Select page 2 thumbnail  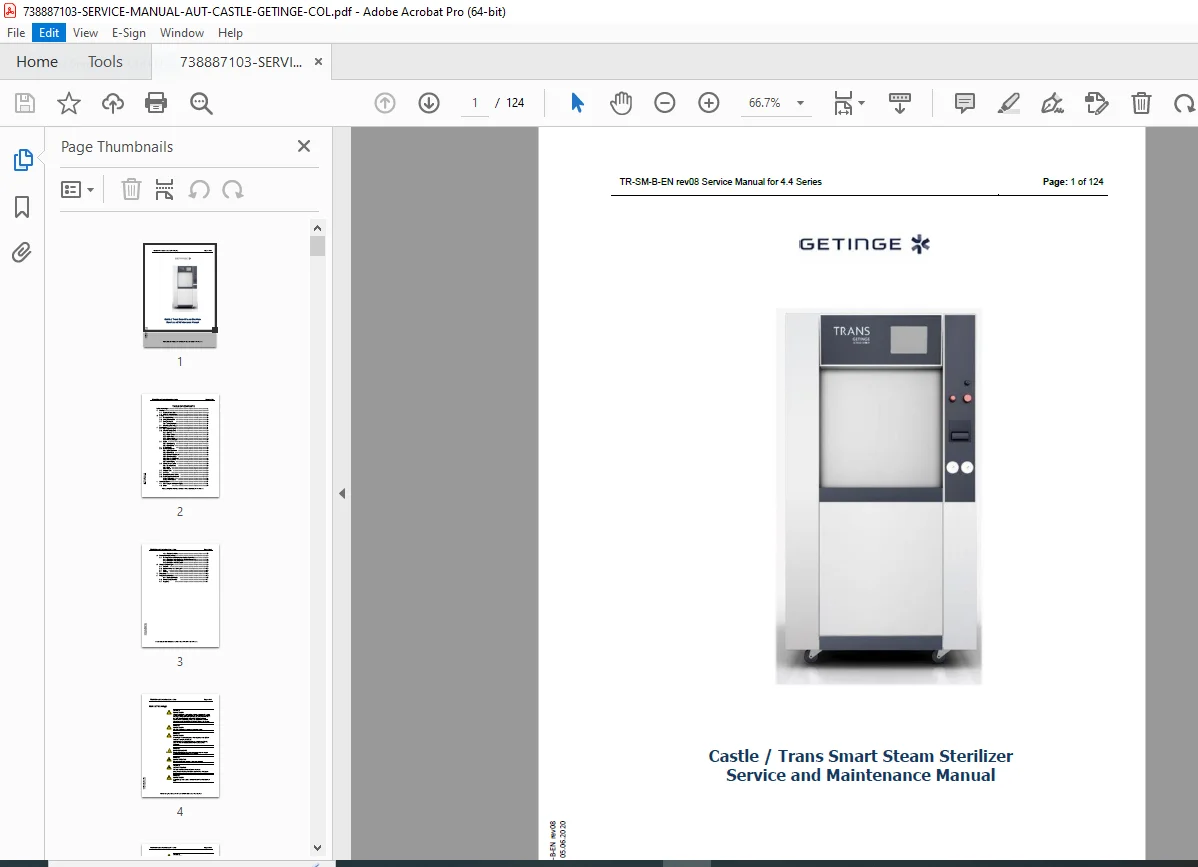(x=180, y=445)
